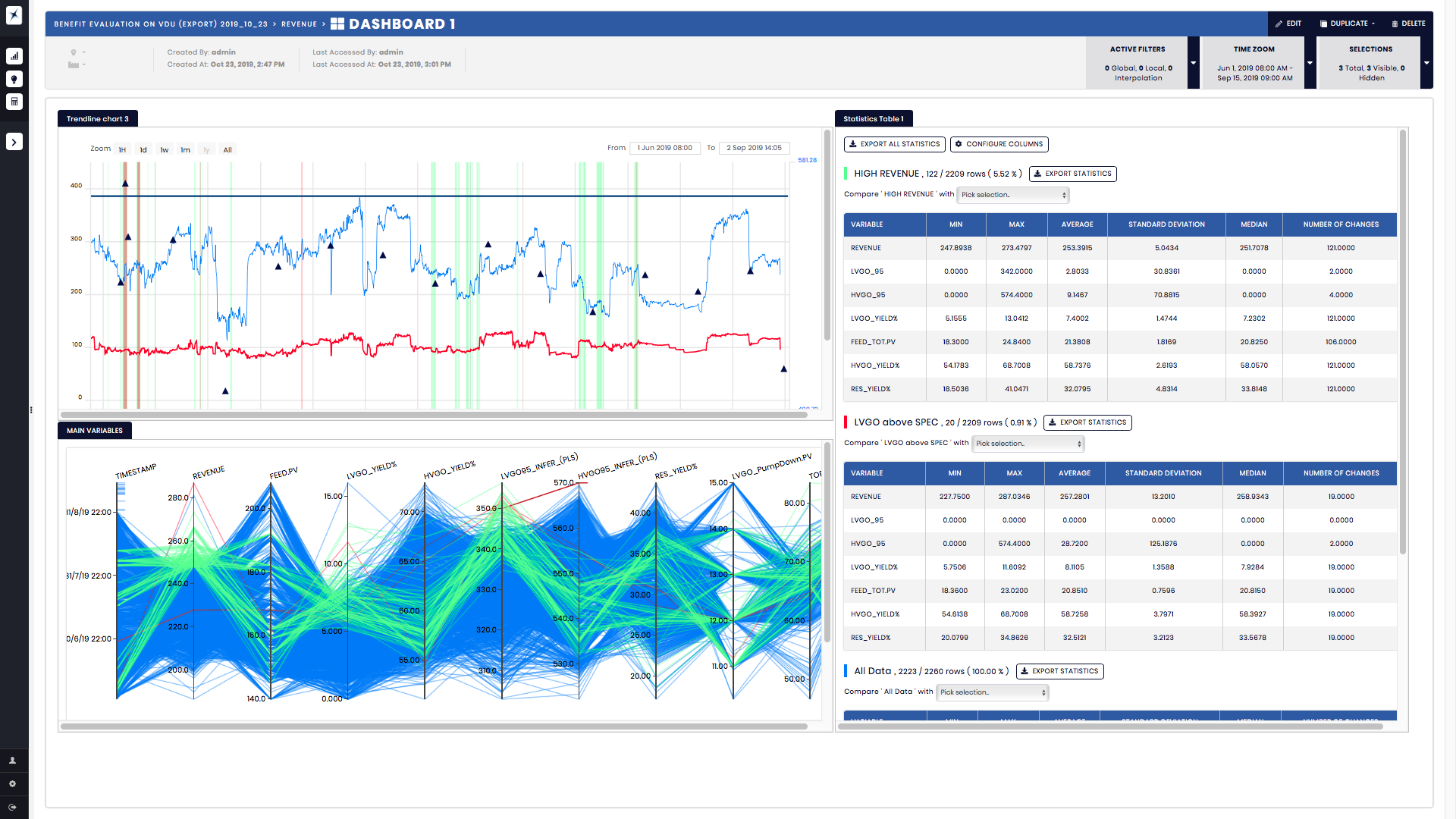Expand the Active Filters panel arrow
Viewport: 1456px width, 819px height.
point(1194,63)
